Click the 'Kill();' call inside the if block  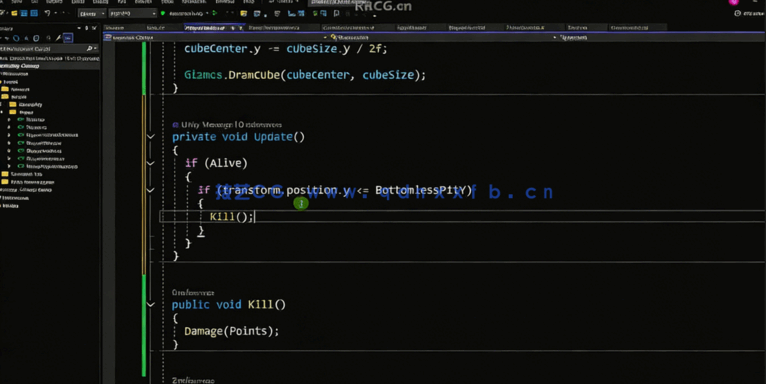[x=232, y=216]
